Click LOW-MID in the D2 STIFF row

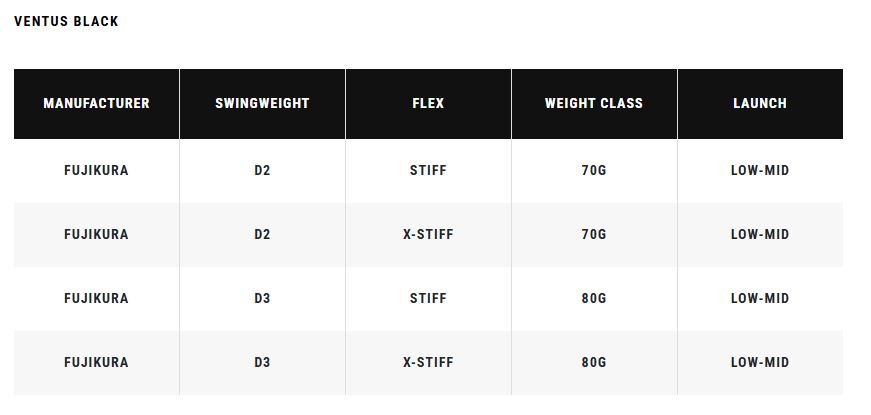[x=760, y=170]
